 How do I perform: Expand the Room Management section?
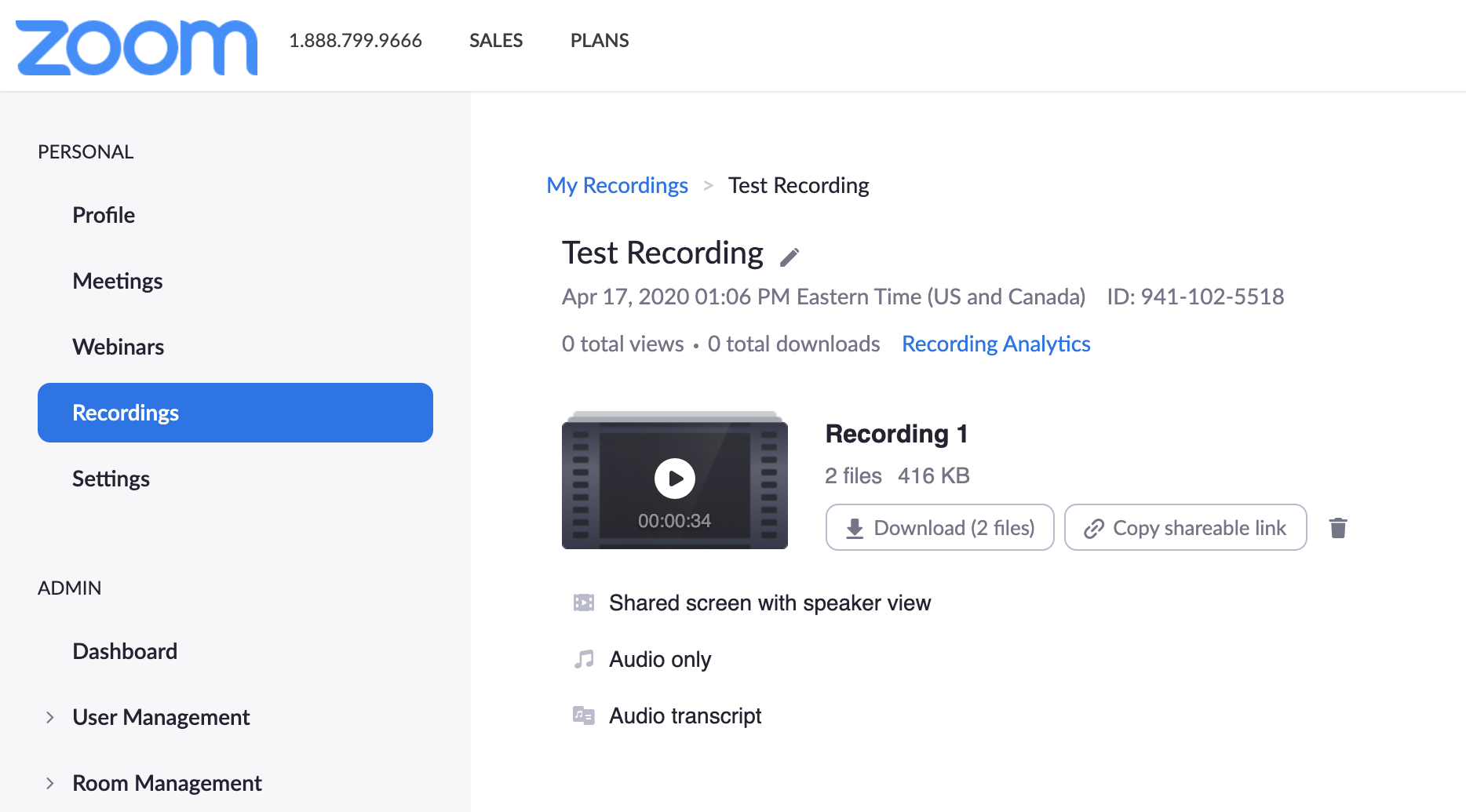(50, 783)
